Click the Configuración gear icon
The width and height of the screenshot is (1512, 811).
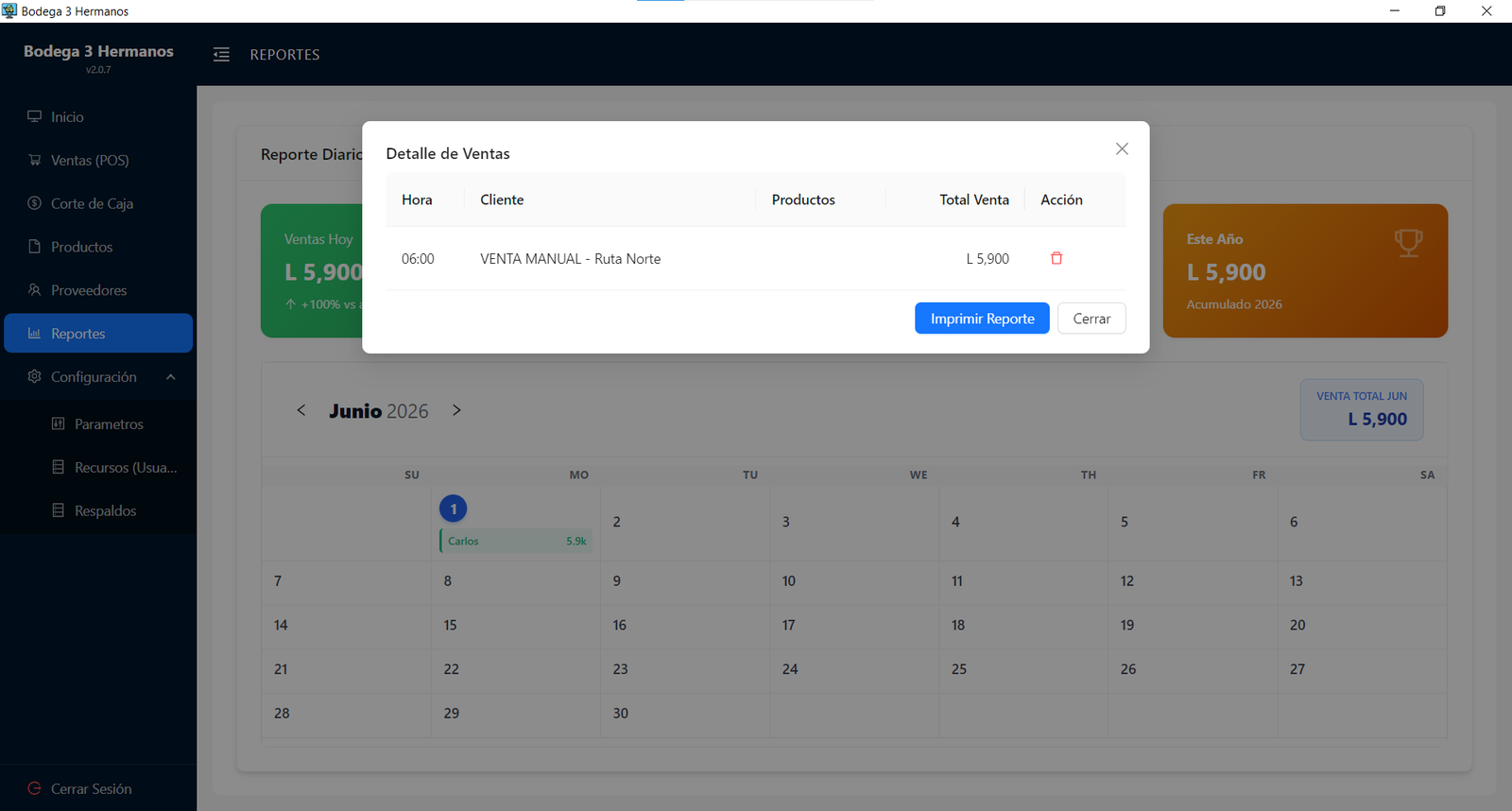35,376
